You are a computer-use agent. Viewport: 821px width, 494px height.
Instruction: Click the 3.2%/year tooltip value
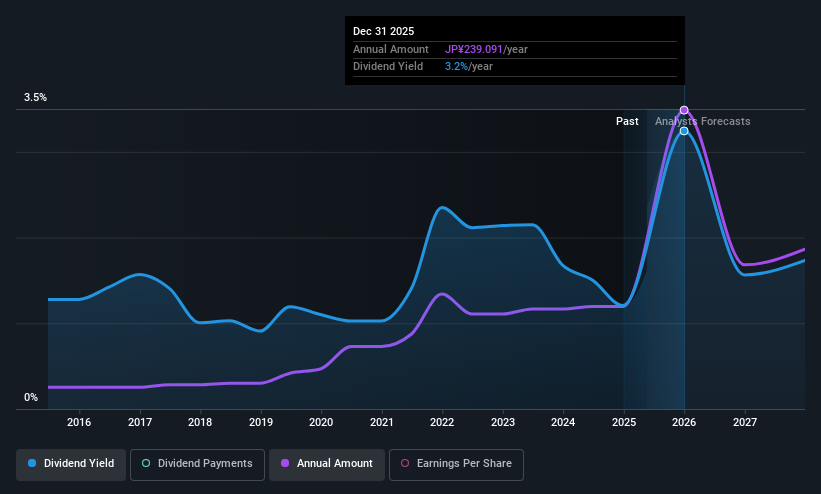pyautogui.click(x=469, y=67)
